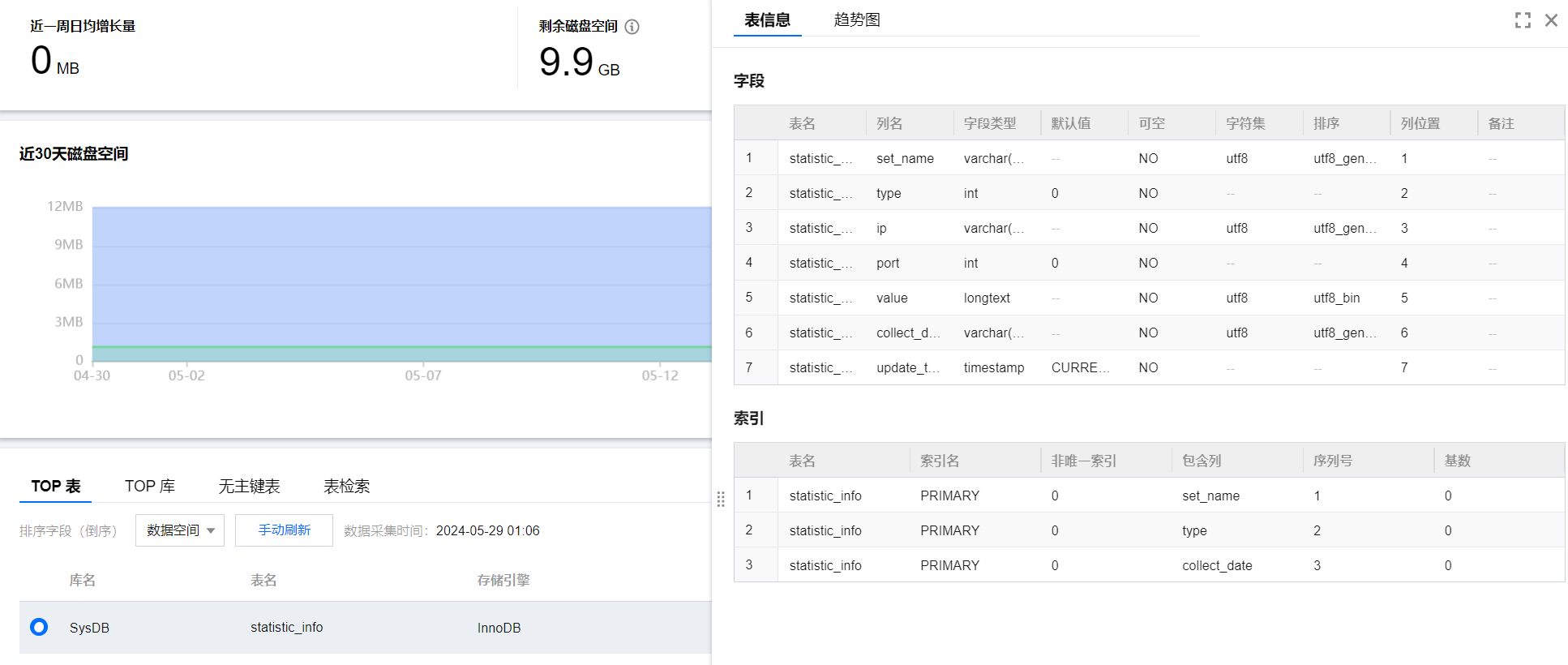Open the 数据空间 sort field dropdown
The width and height of the screenshot is (1568, 665).
pyautogui.click(x=180, y=530)
